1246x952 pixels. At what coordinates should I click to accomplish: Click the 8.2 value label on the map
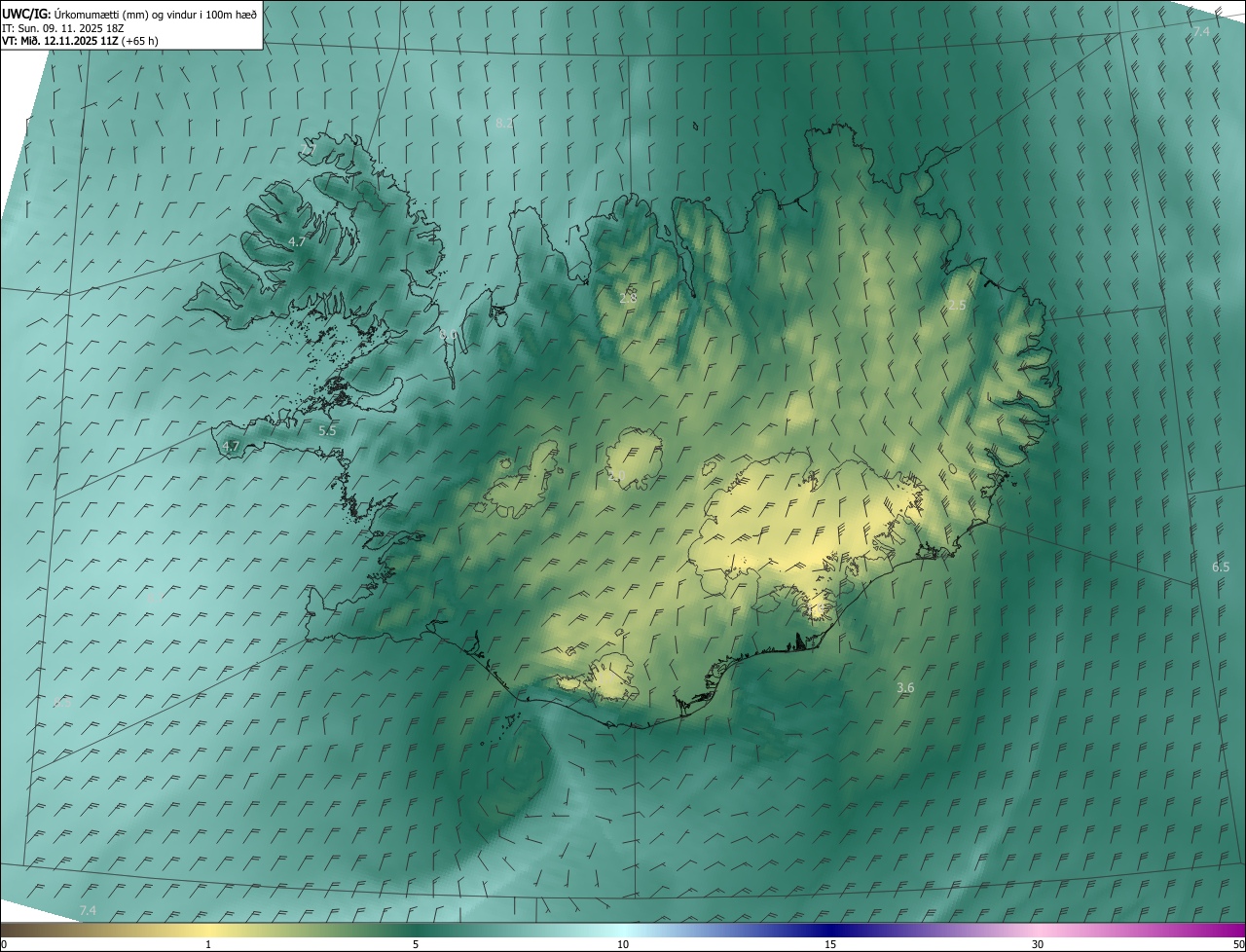(504, 124)
